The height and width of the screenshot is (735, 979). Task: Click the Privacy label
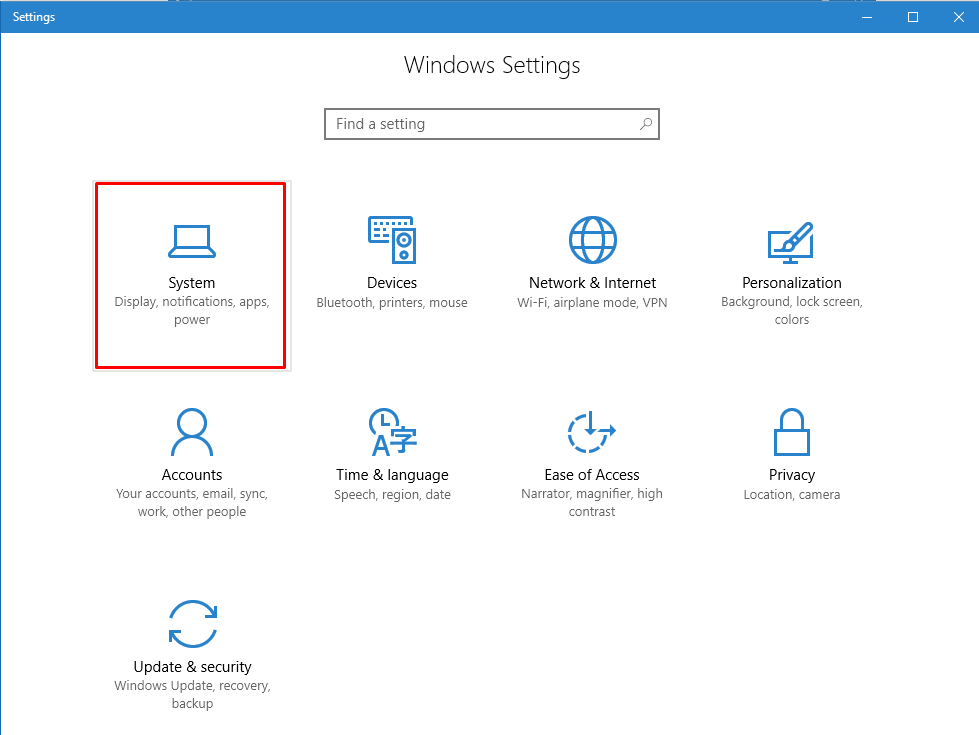792,475
